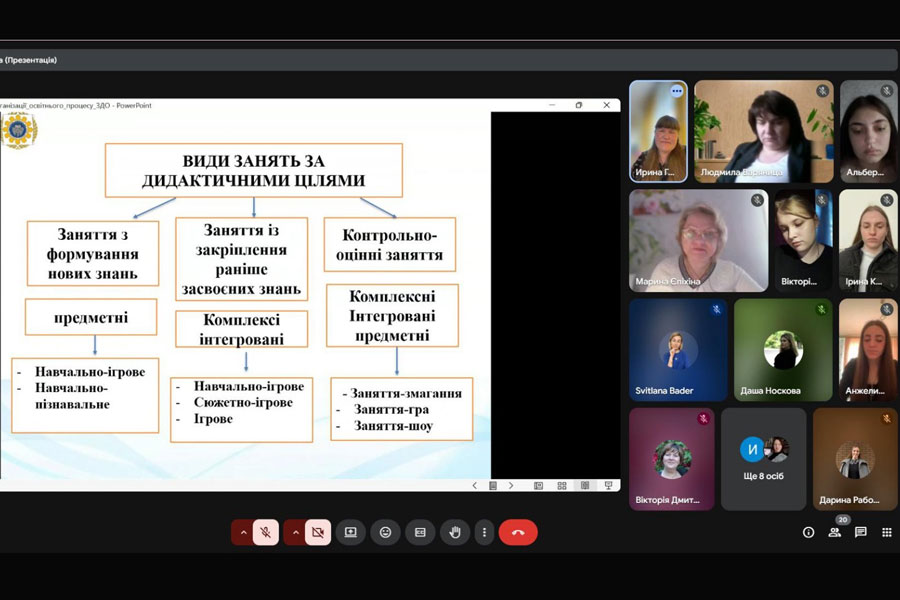Select Анжели... participant tile
Viewport: 900px width, 600px height.
pyautogui.click(x=868, y=350)
